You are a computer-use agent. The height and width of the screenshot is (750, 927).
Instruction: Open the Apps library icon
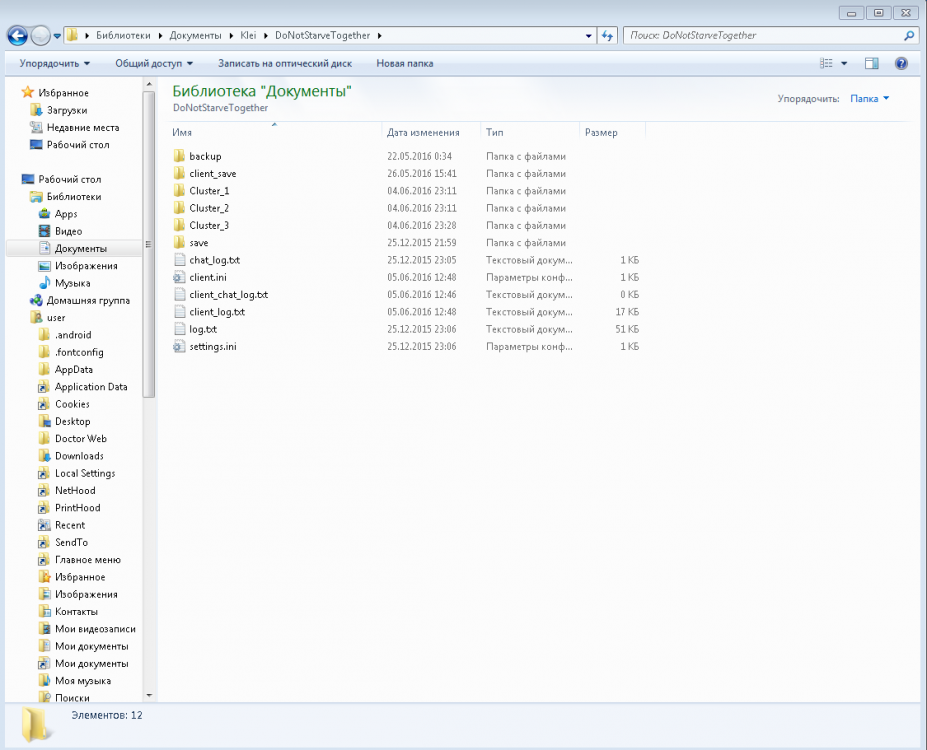click(x=44, y=213)
